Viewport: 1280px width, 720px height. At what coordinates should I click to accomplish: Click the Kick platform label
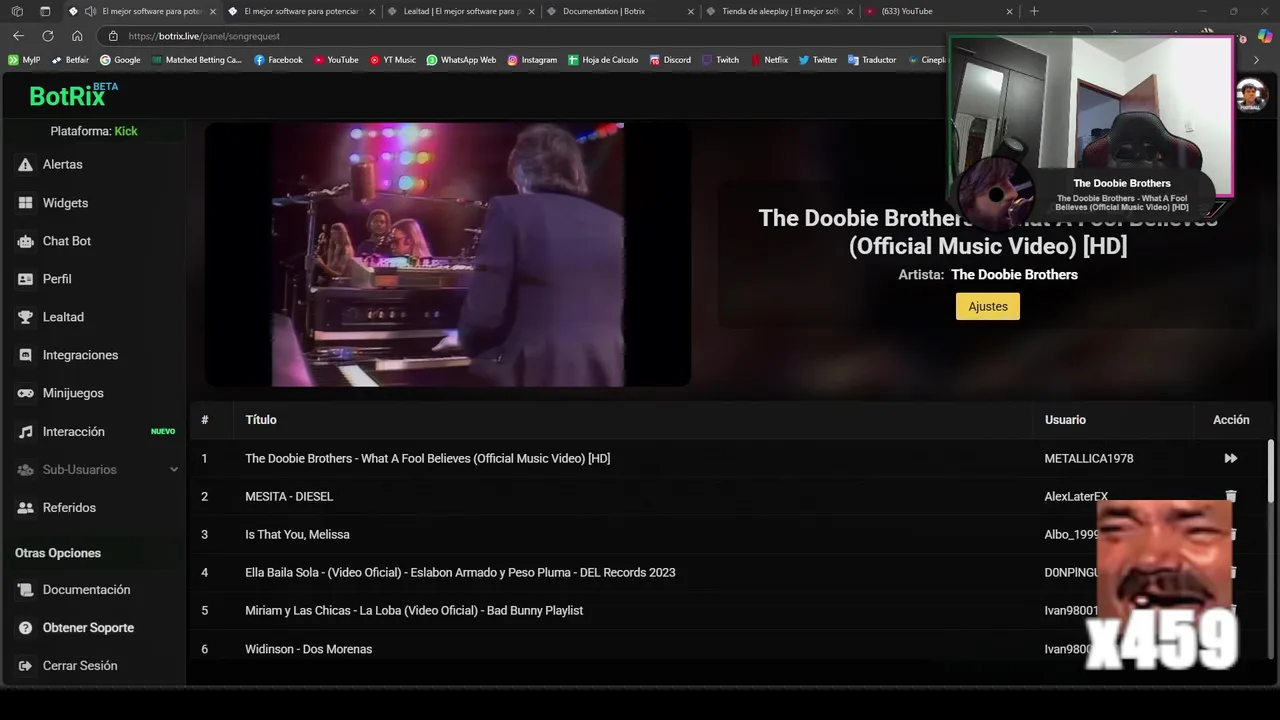point(126,131)
